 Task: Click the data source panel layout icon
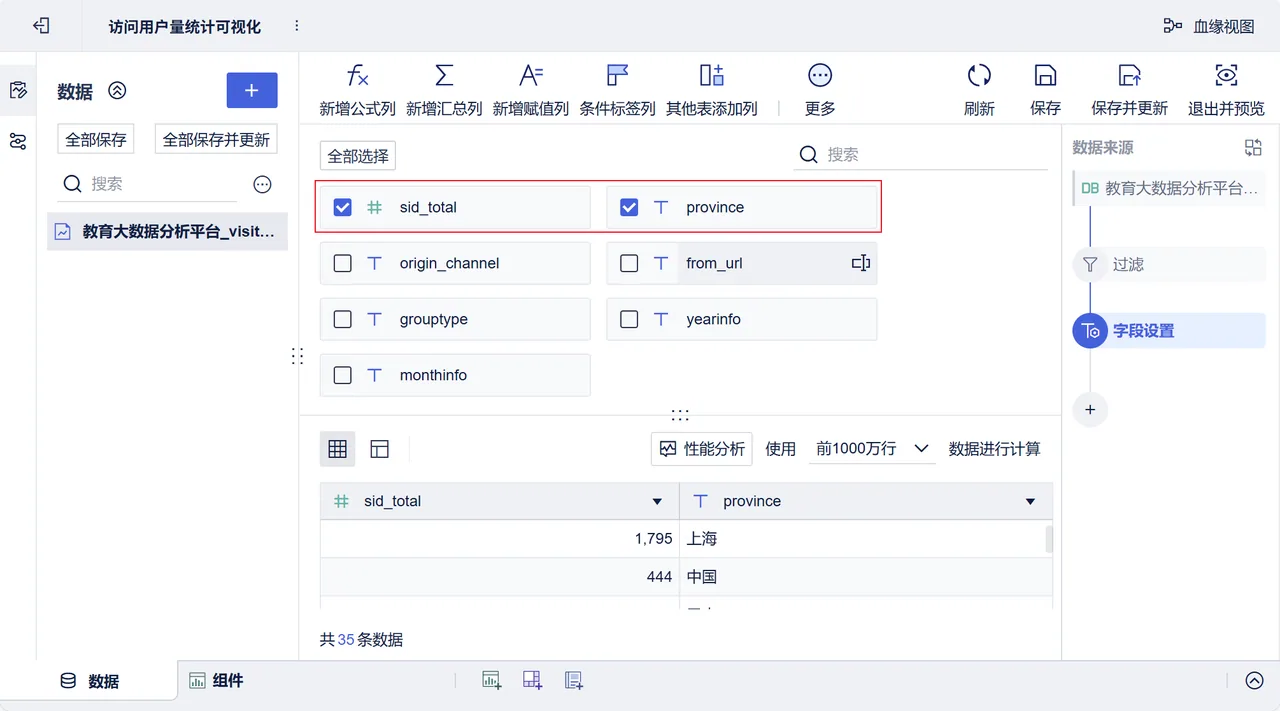[x=1253, y=148]
